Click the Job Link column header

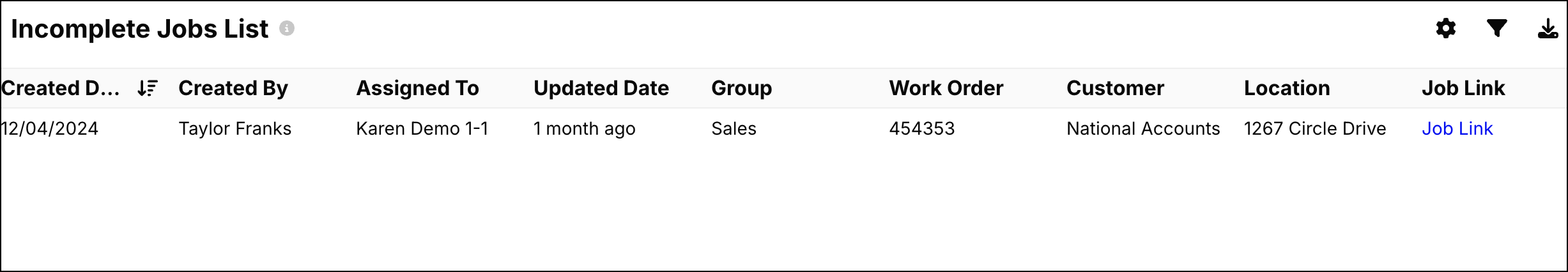pos(1463,88)
